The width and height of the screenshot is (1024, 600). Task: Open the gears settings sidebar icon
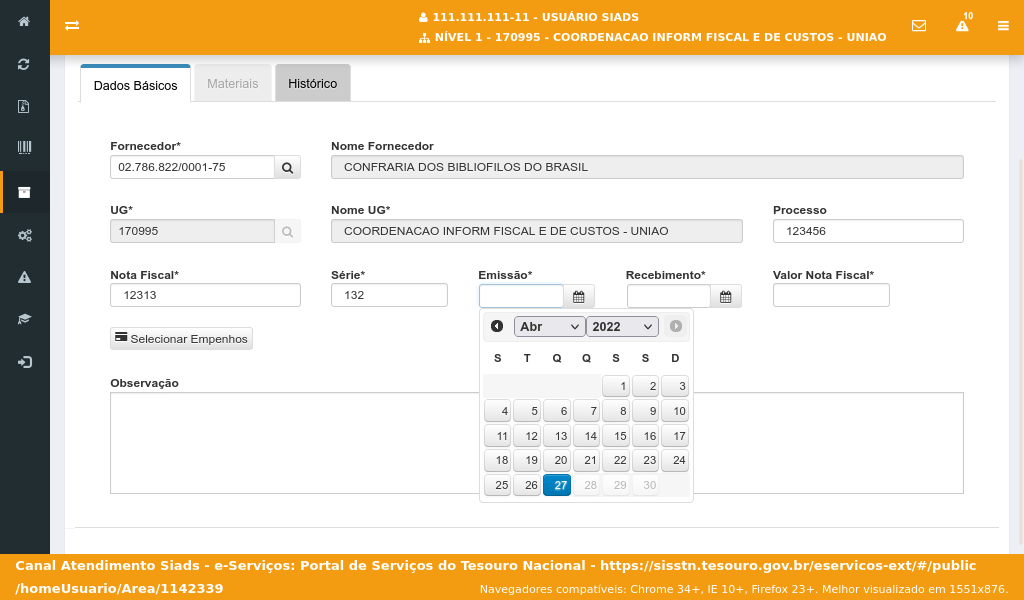pos(24,236)
